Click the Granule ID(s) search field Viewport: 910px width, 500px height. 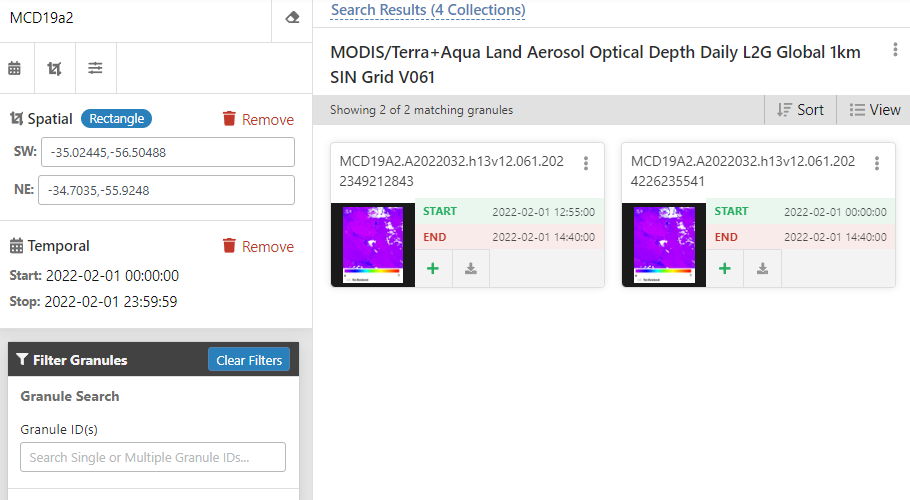pyautogui.click(x=153, y=457)
